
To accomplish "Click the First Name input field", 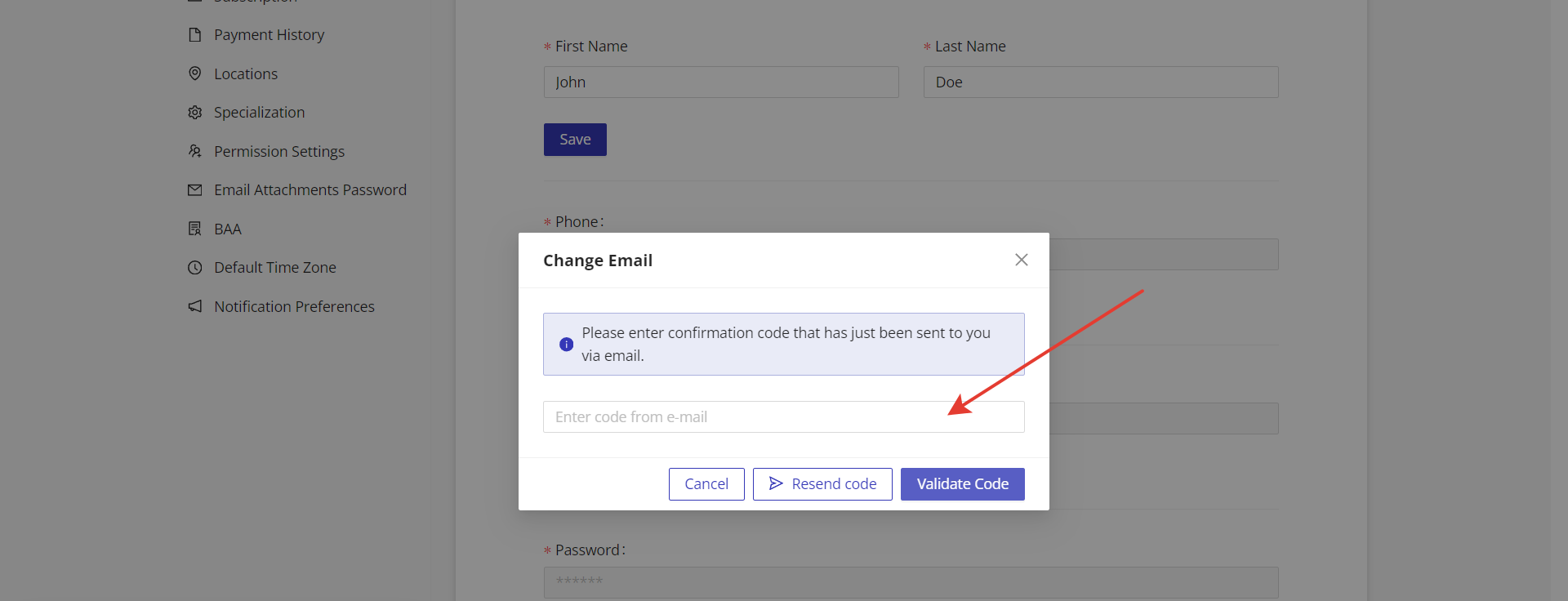I will [x=721, y=82].
